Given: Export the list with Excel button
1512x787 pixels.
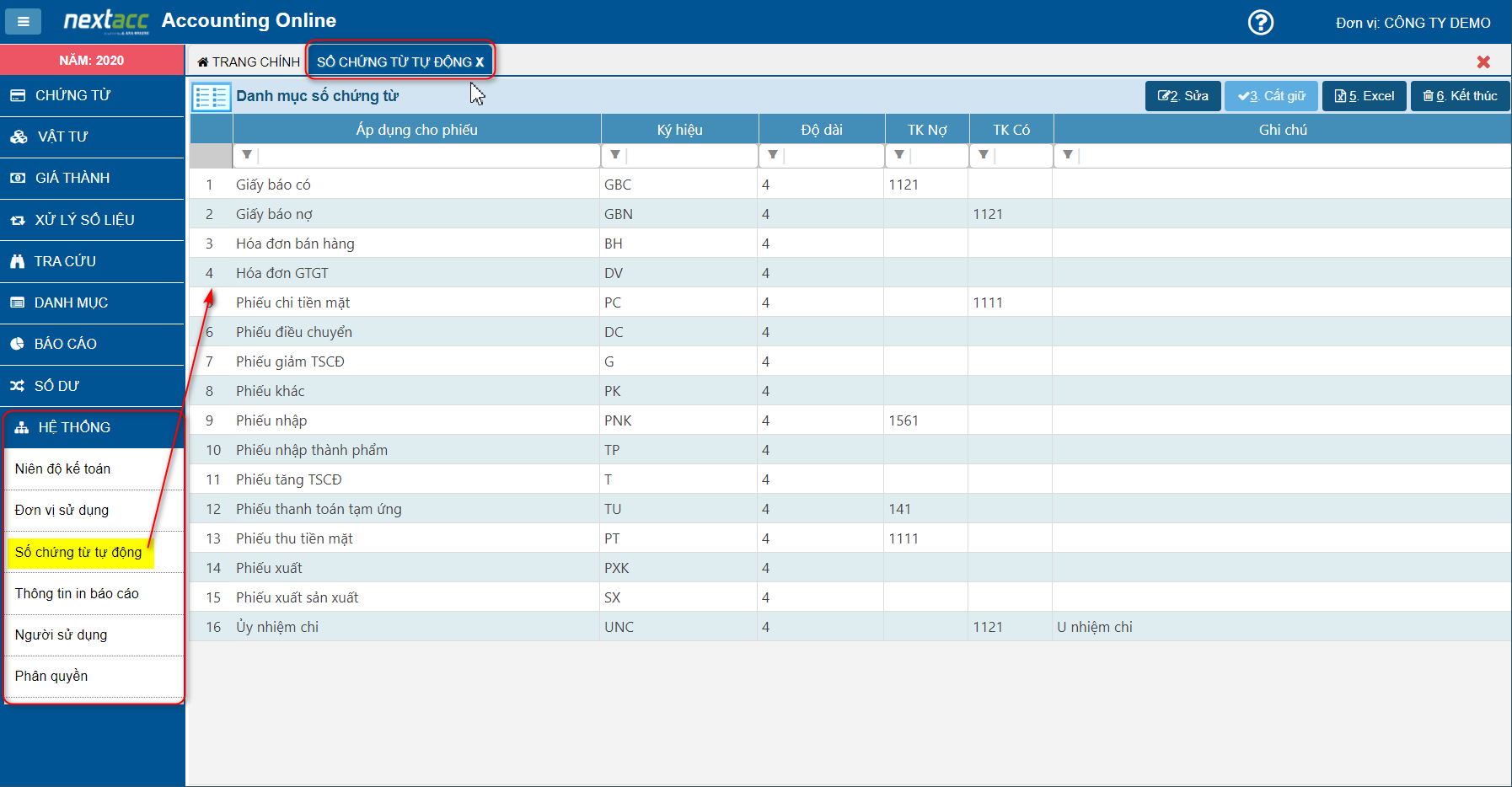Looking at the screenshot, I should point(1364,96).
